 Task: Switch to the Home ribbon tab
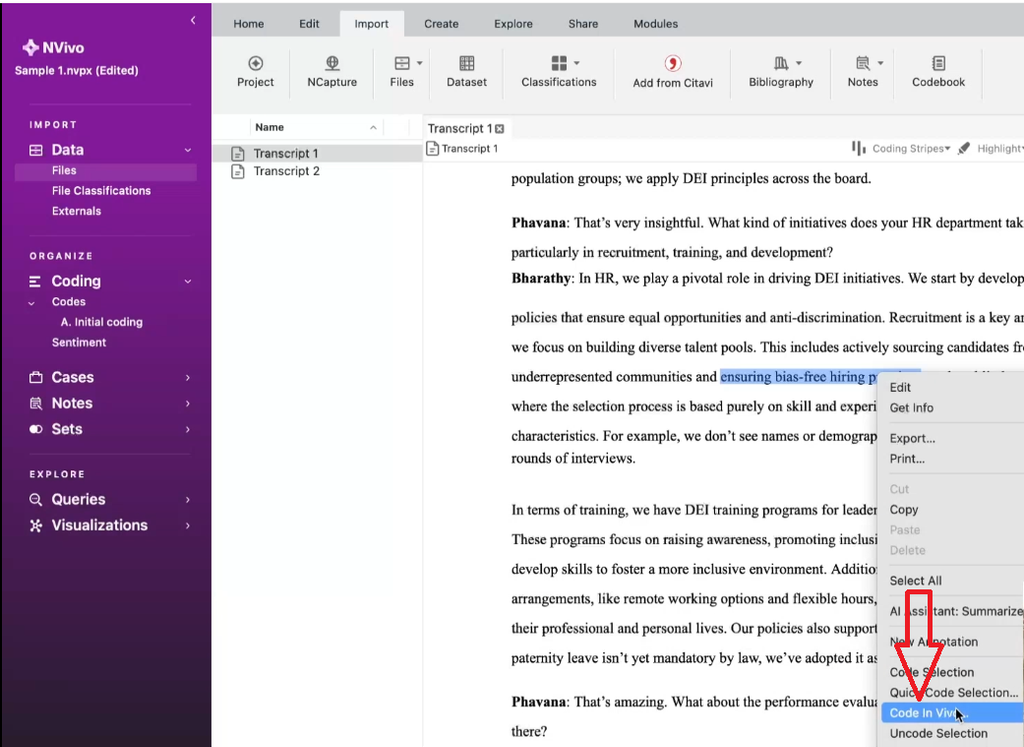(249, 24)
